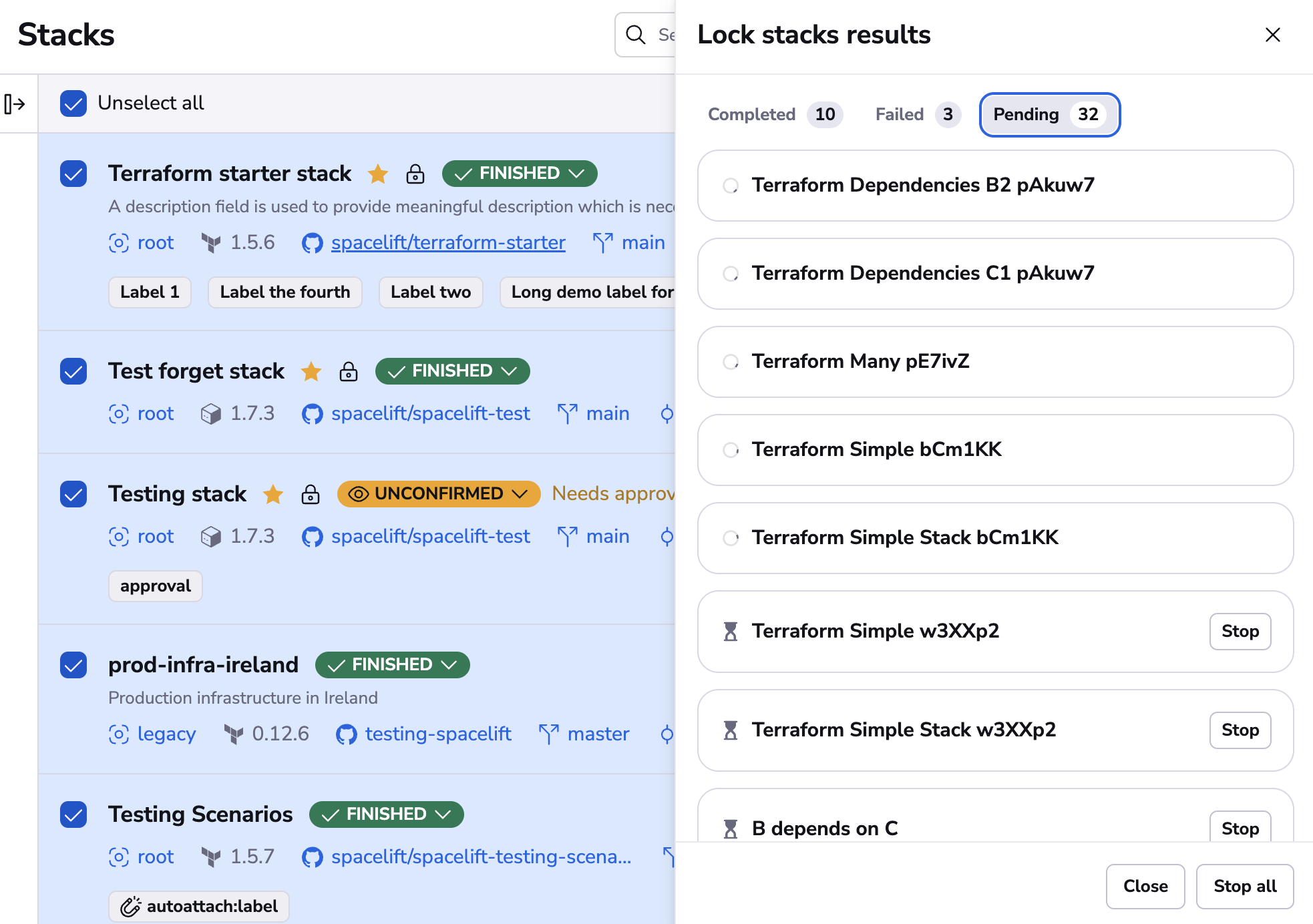Click the star icon next to Testing stack

[273, 494]
